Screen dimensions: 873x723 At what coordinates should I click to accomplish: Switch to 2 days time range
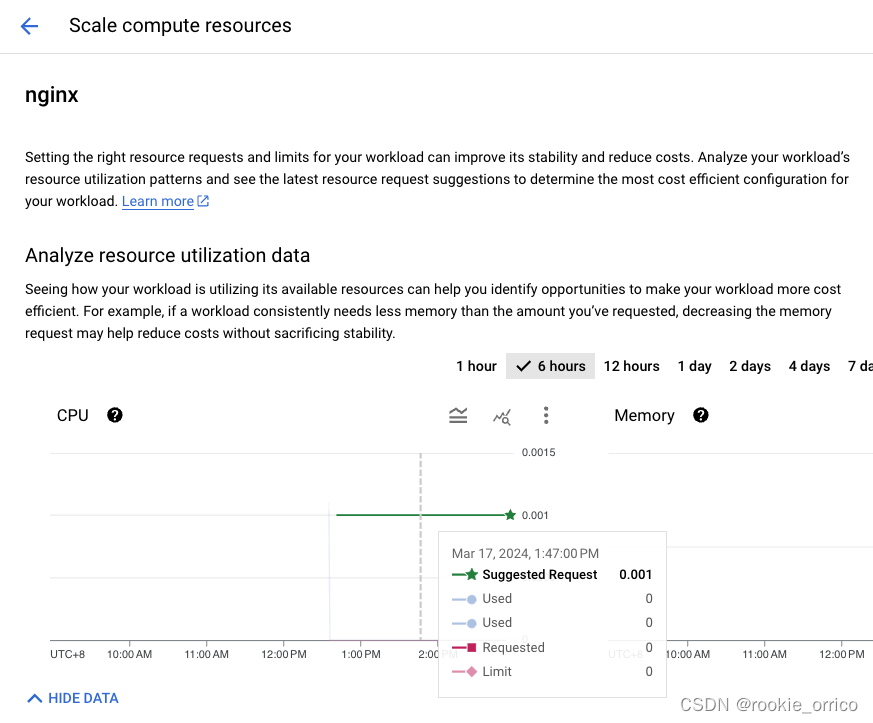pos(750,366)
